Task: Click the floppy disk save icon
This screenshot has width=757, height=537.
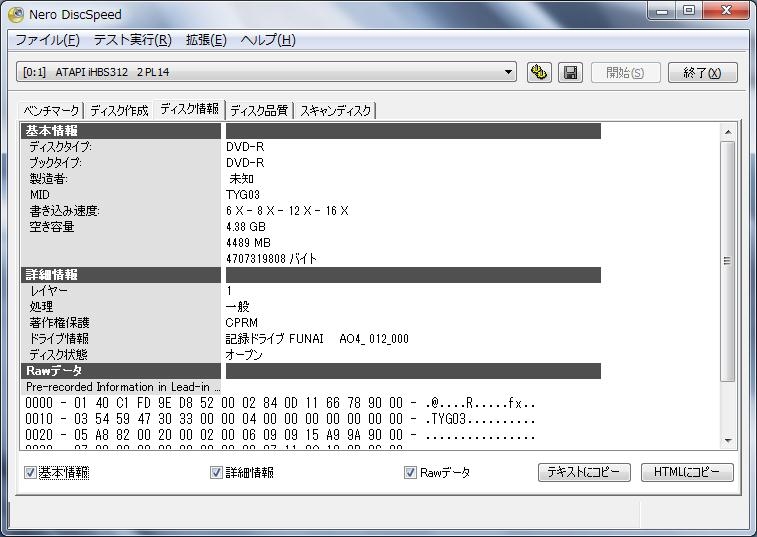Action: tap(570, 73)
